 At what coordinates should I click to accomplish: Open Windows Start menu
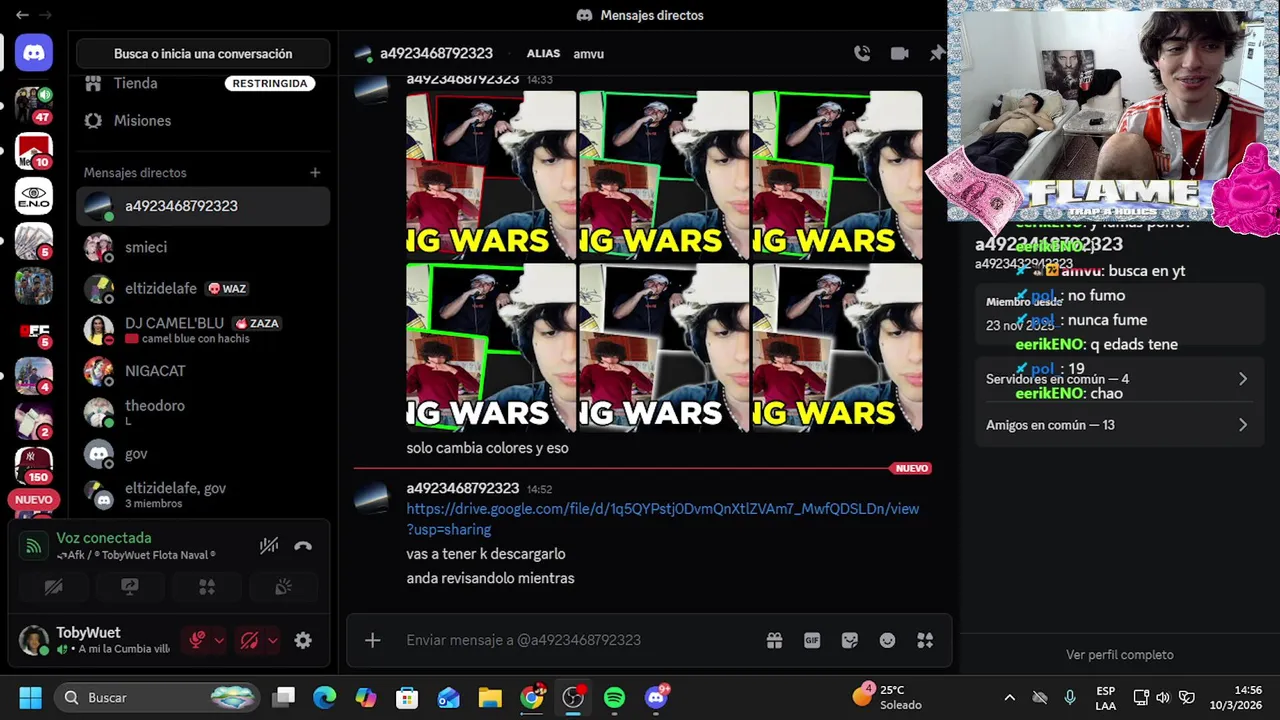tap(30, 697)
